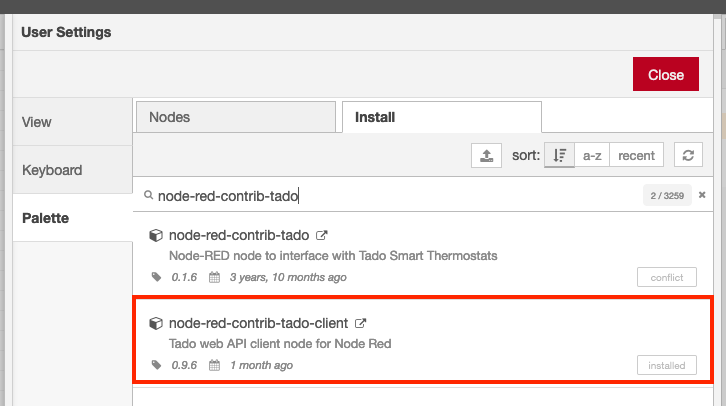Viewport: 726px width, 406px height.
Task: Refresh the module list
Action: (x=687, y=155)
